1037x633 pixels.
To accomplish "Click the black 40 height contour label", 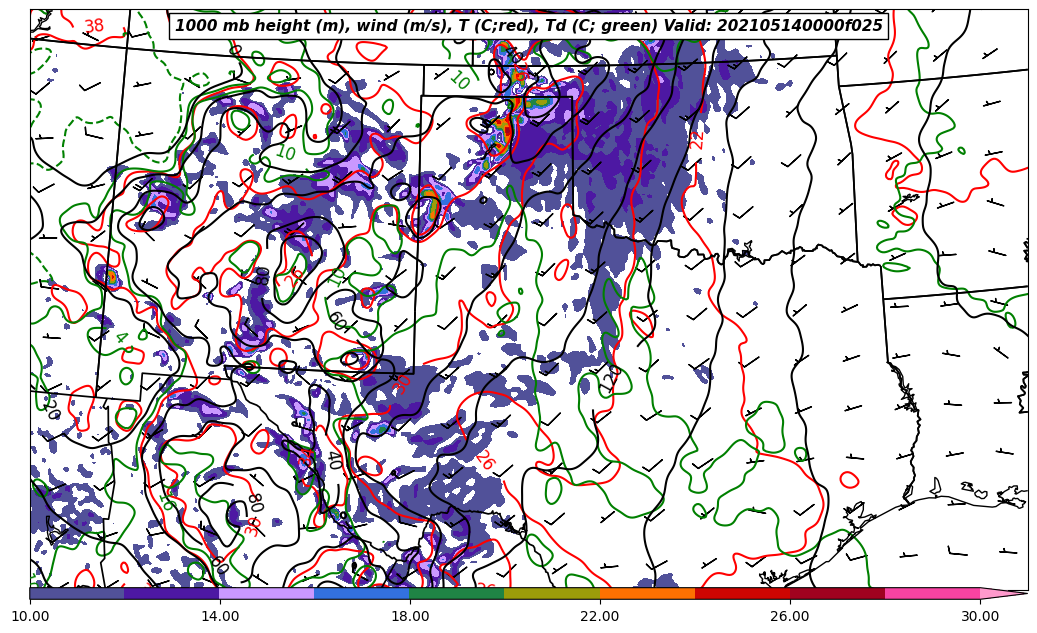I will (333, 460).
